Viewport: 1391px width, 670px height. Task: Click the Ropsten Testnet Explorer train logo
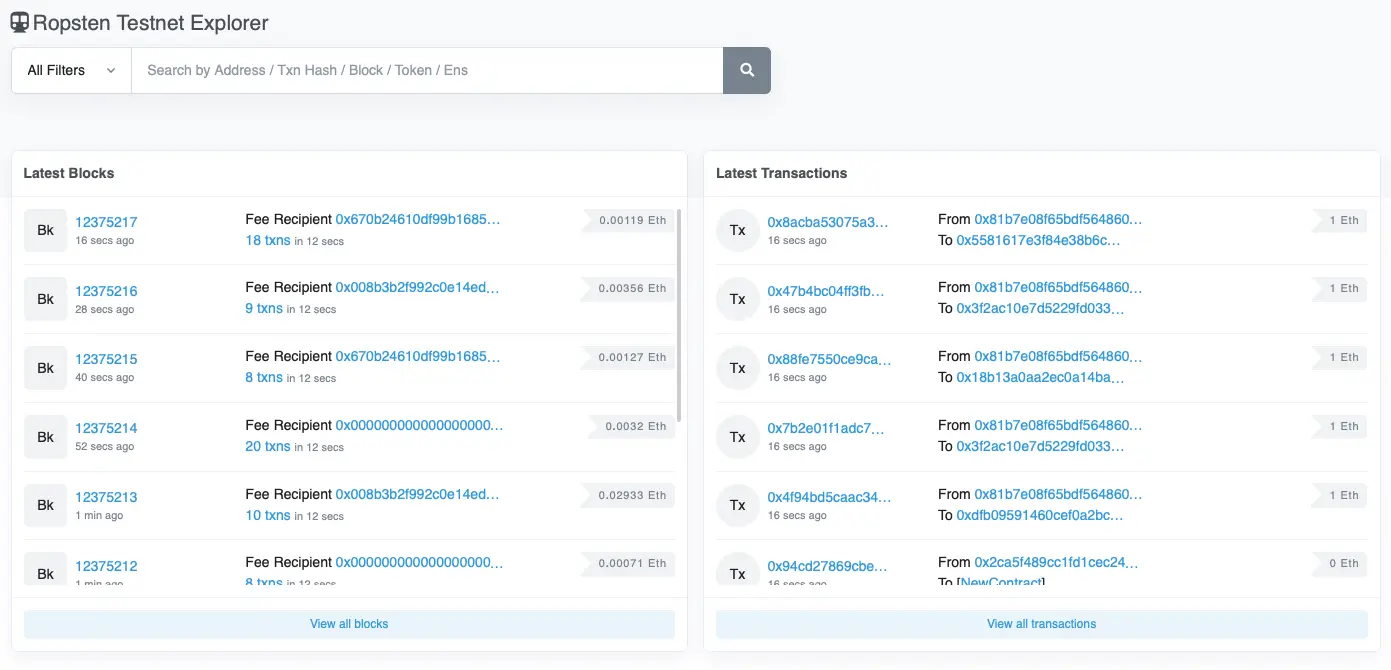20,22
